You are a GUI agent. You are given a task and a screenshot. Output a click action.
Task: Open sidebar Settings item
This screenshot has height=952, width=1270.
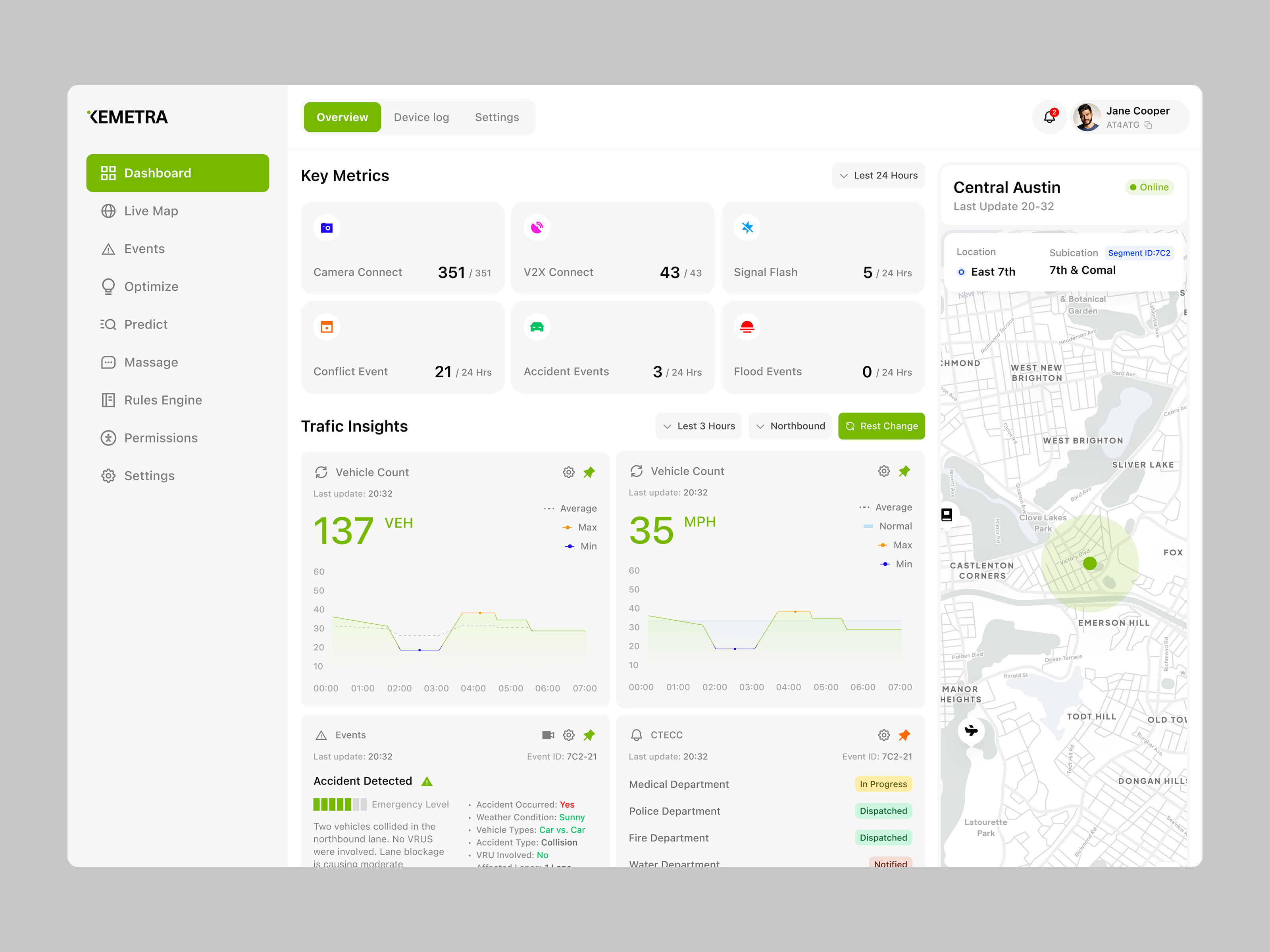(177, 476)
